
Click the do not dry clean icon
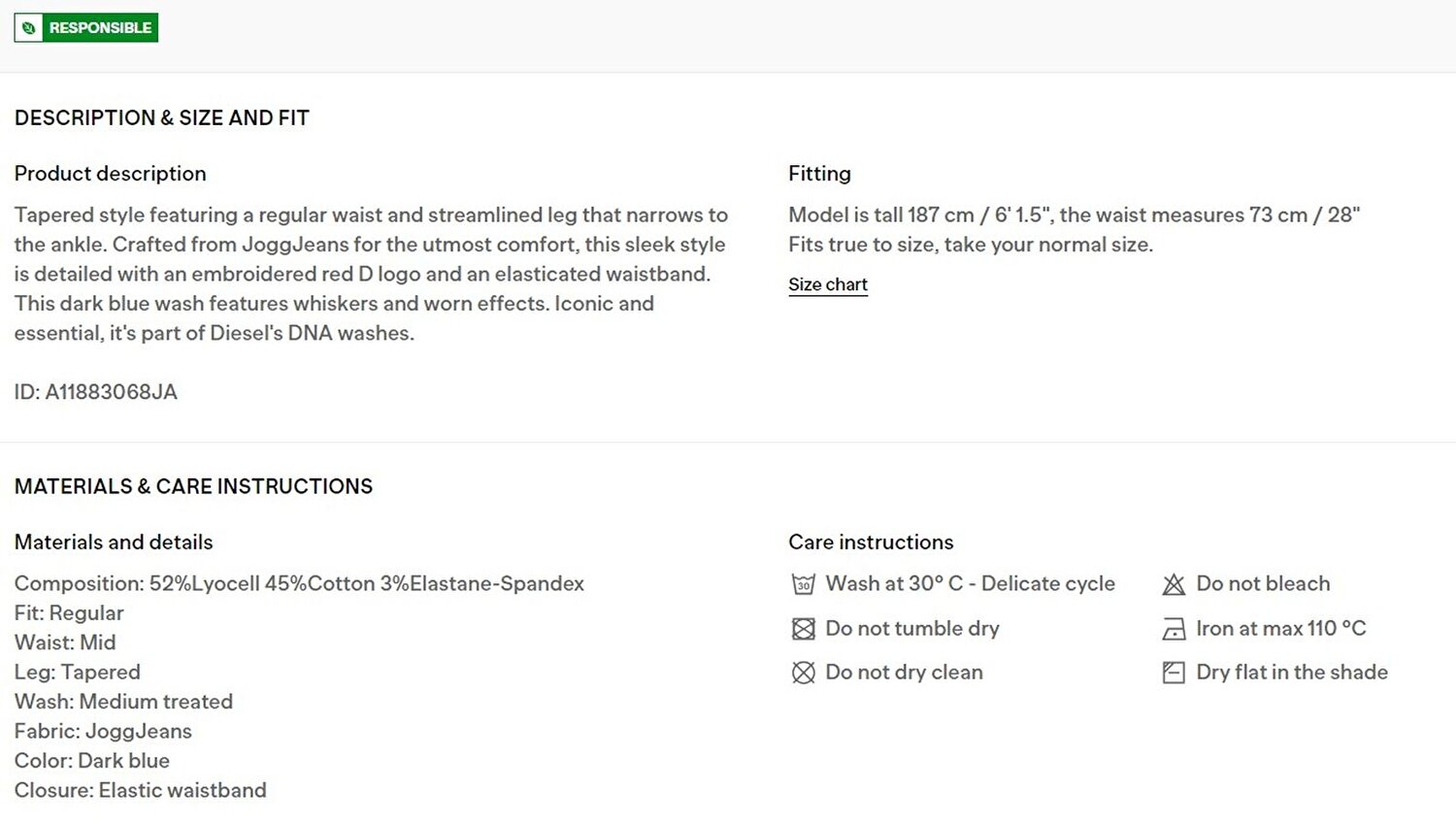[x=803, y=673]
